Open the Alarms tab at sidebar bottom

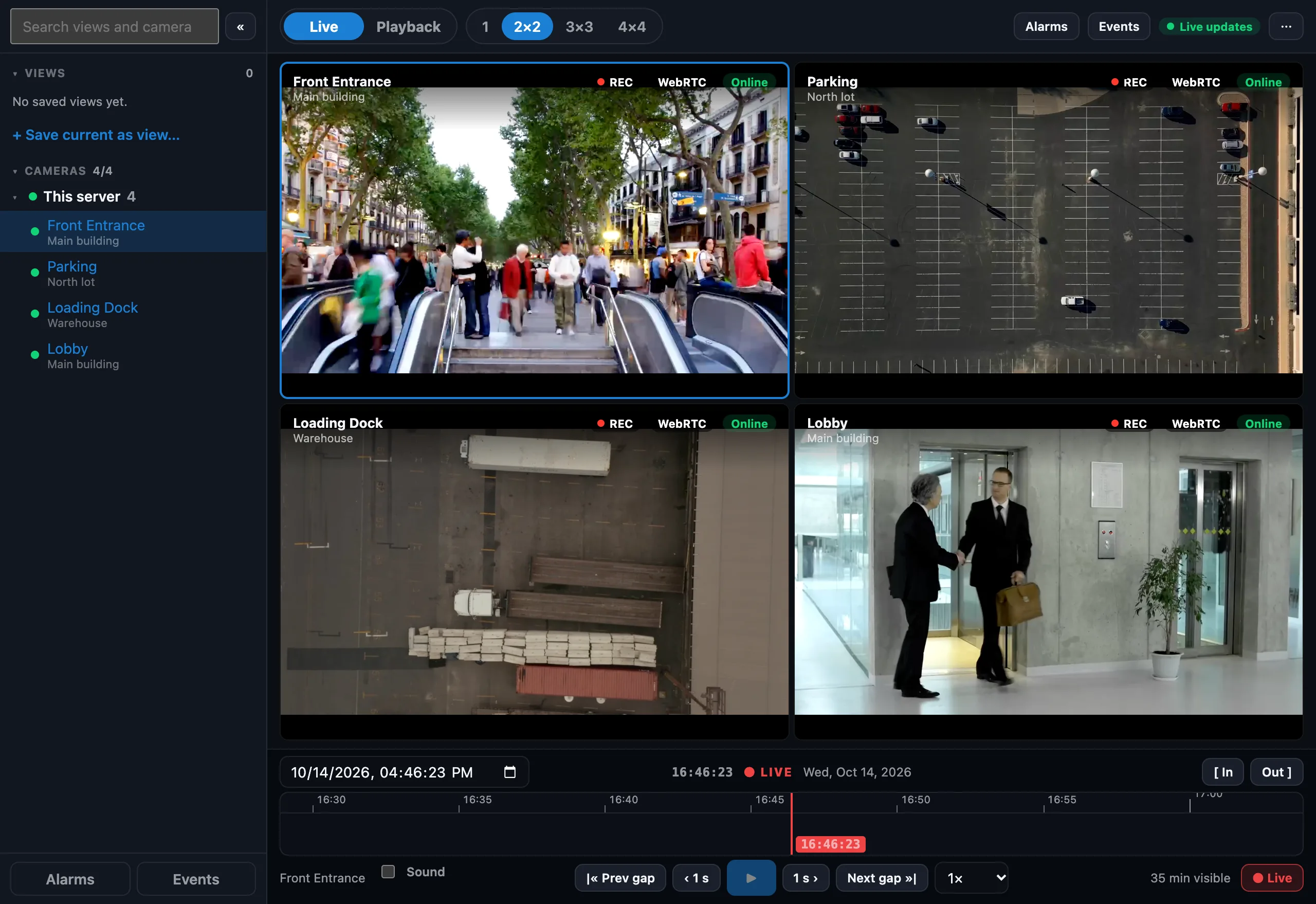click(70, 879)
